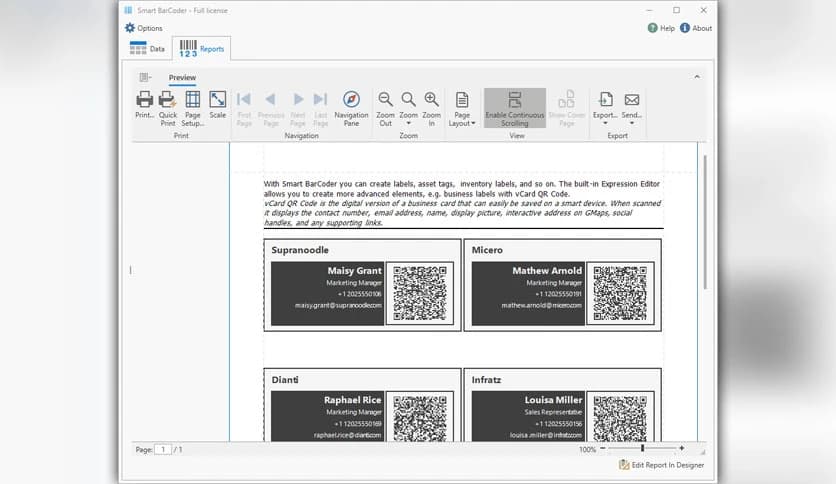Click the Supranoodle label heading
Image resolution: width=836 pixels, height=484 pixels.
coord(300,250)
